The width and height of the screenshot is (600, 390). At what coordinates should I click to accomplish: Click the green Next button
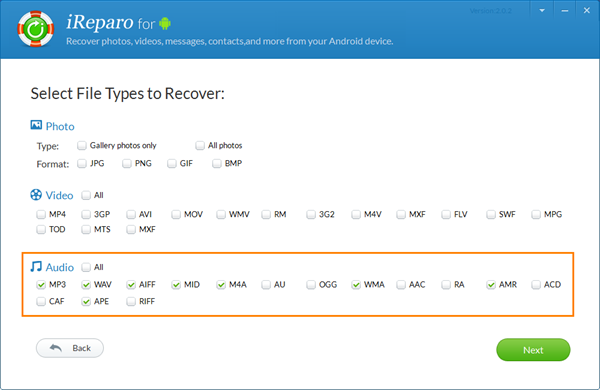[533, 350]
